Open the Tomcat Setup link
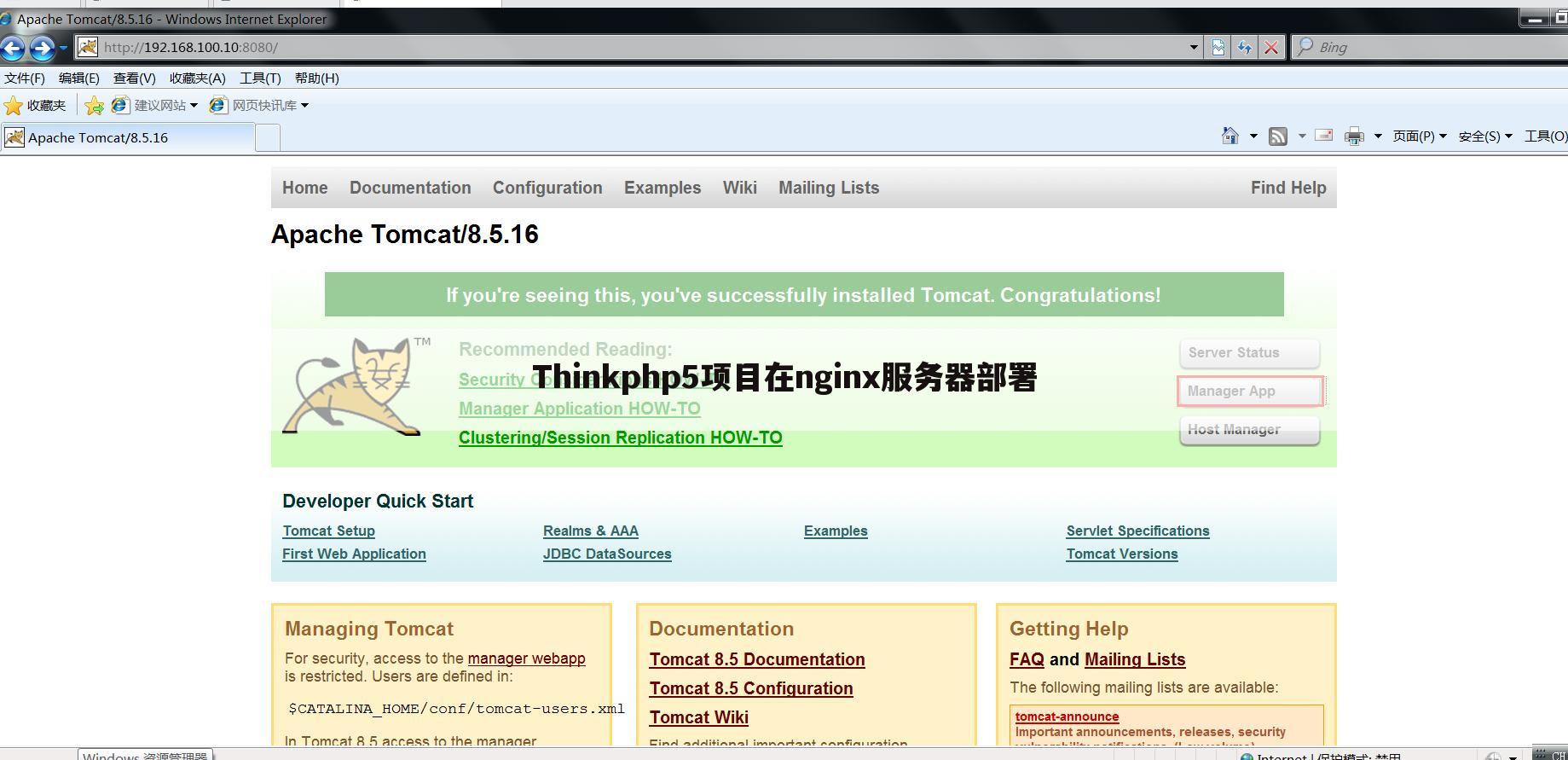Viewport: 1568px width, 760px height. point(329,531)
